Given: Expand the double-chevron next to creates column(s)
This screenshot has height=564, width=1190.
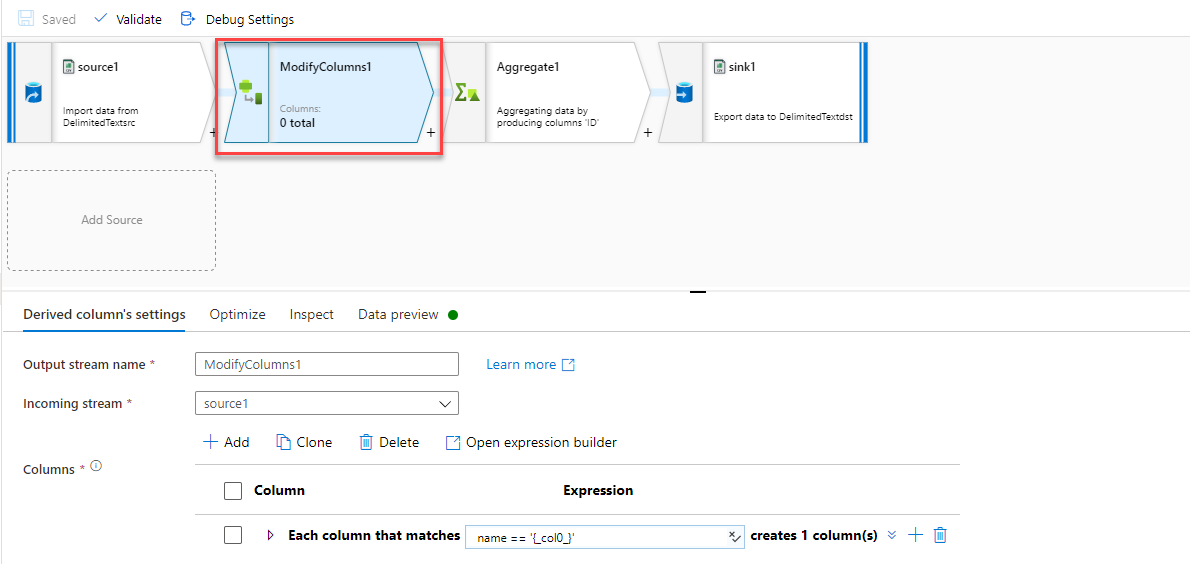Looking at the screenshot, I should pyautogui.click(x=892, y=535).
